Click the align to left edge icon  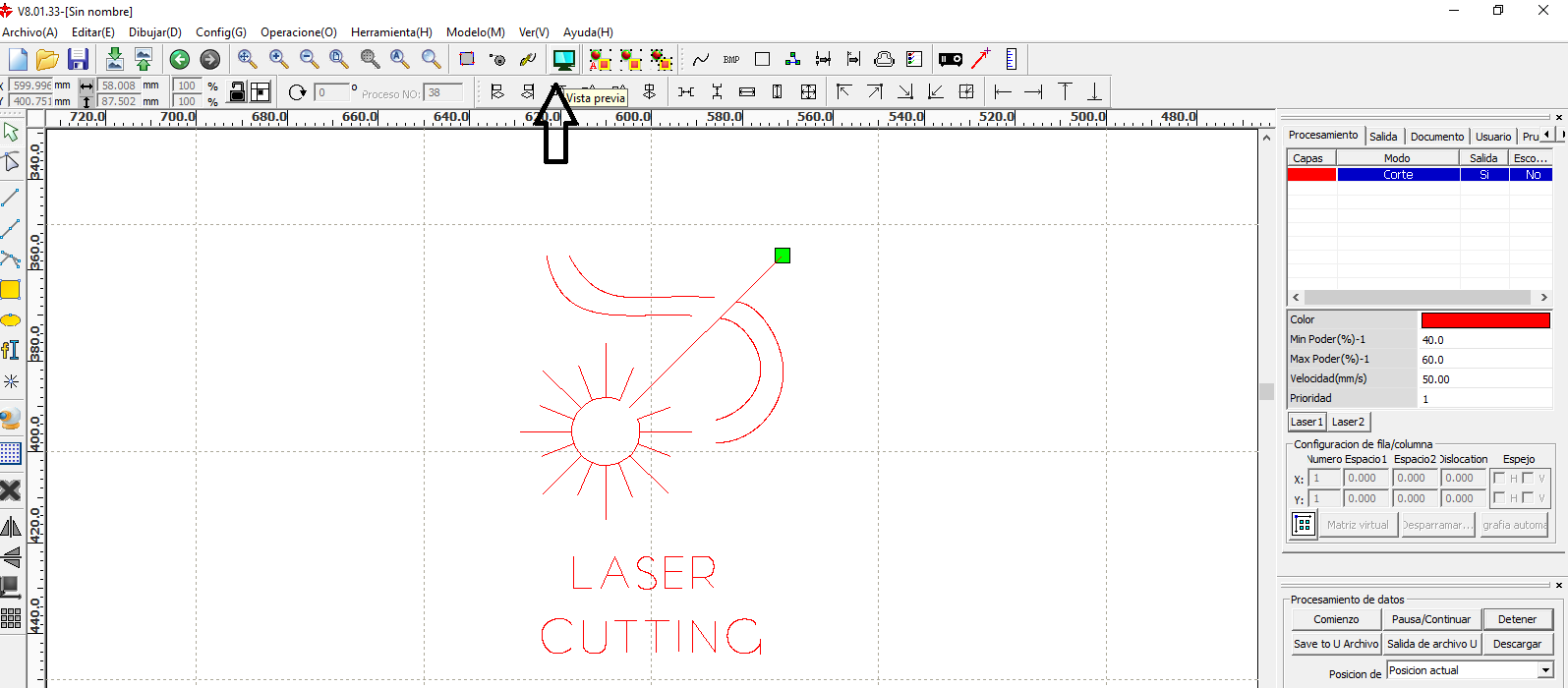point(1003,91)
